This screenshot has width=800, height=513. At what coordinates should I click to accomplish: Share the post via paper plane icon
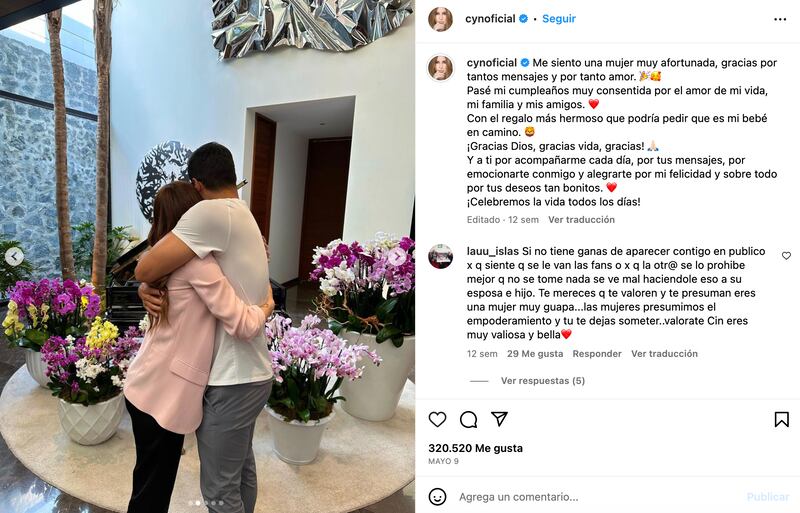click(499, 419)
